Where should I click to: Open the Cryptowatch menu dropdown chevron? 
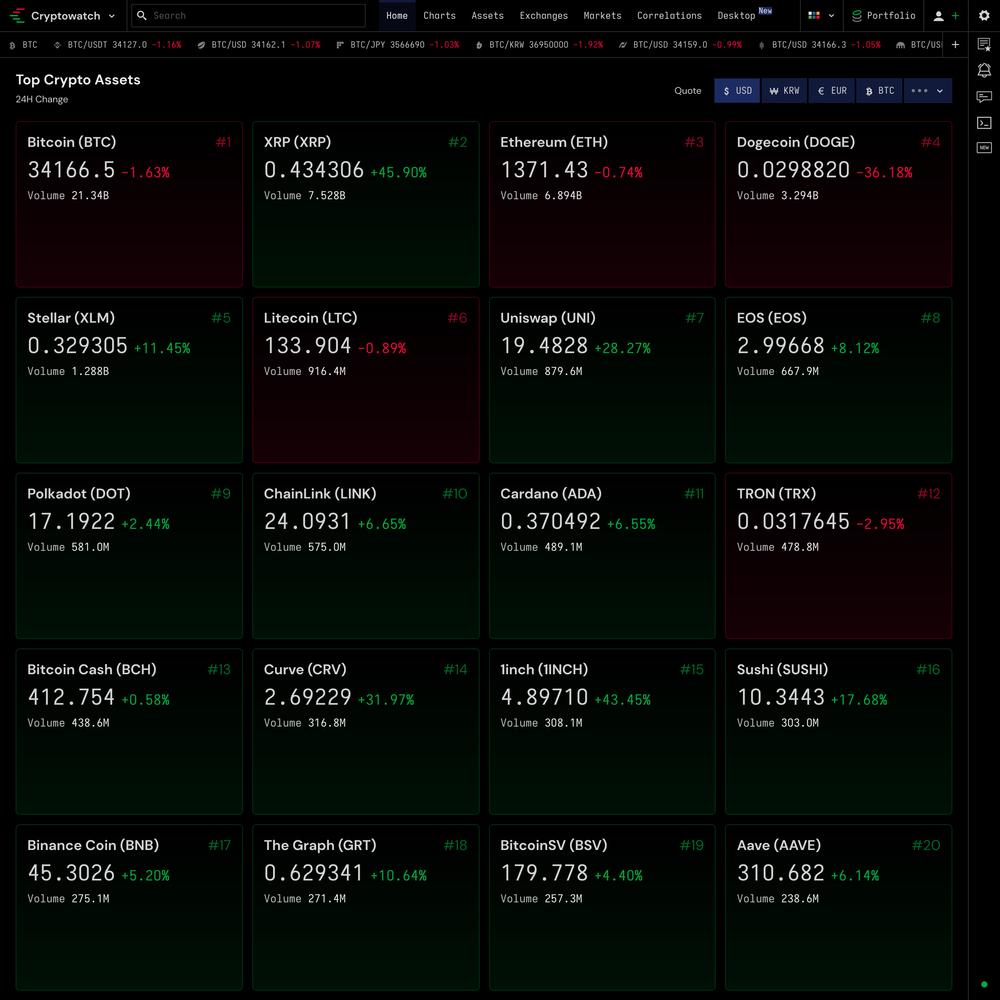coord(112,16)
